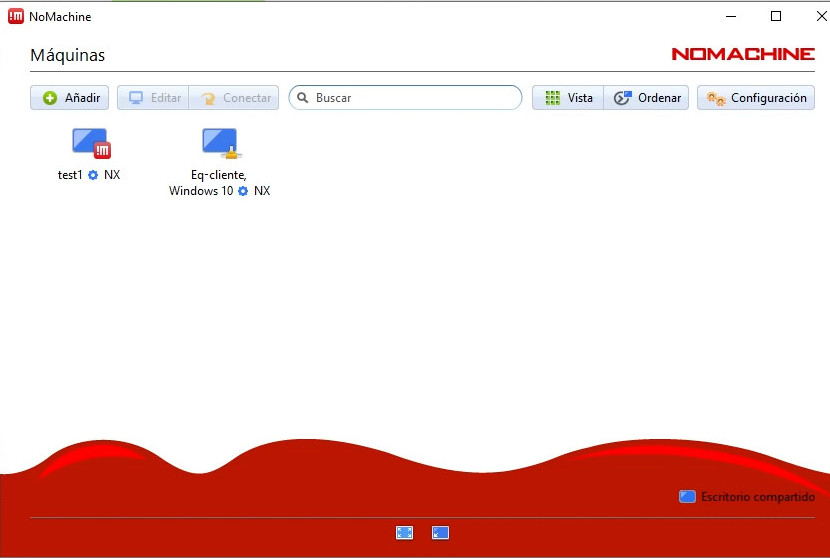Select the Eq-cliente Windows 10 machine icon
The image size is (830, 558).
click(220, 143)
